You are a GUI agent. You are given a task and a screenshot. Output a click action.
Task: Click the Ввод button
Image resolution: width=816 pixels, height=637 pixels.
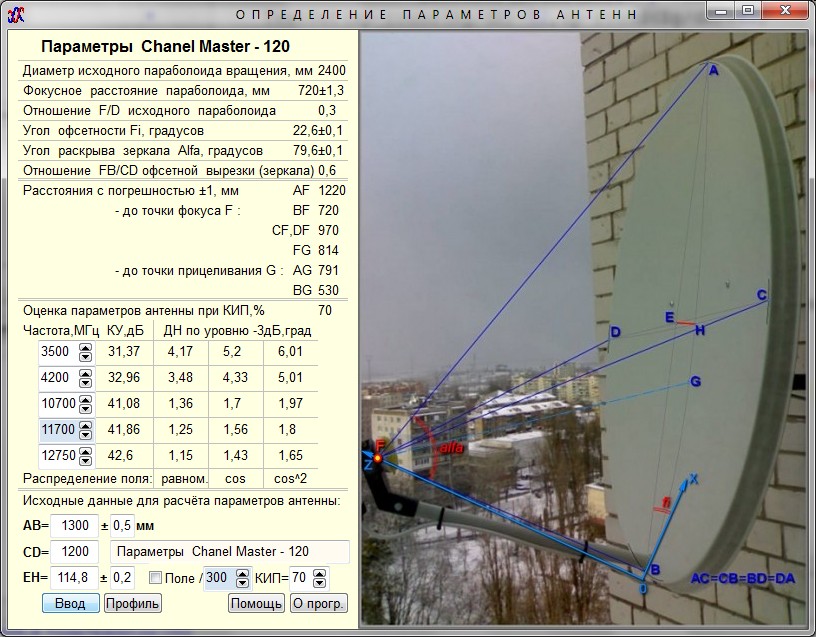pyautogui.click(x=70, y=604)
